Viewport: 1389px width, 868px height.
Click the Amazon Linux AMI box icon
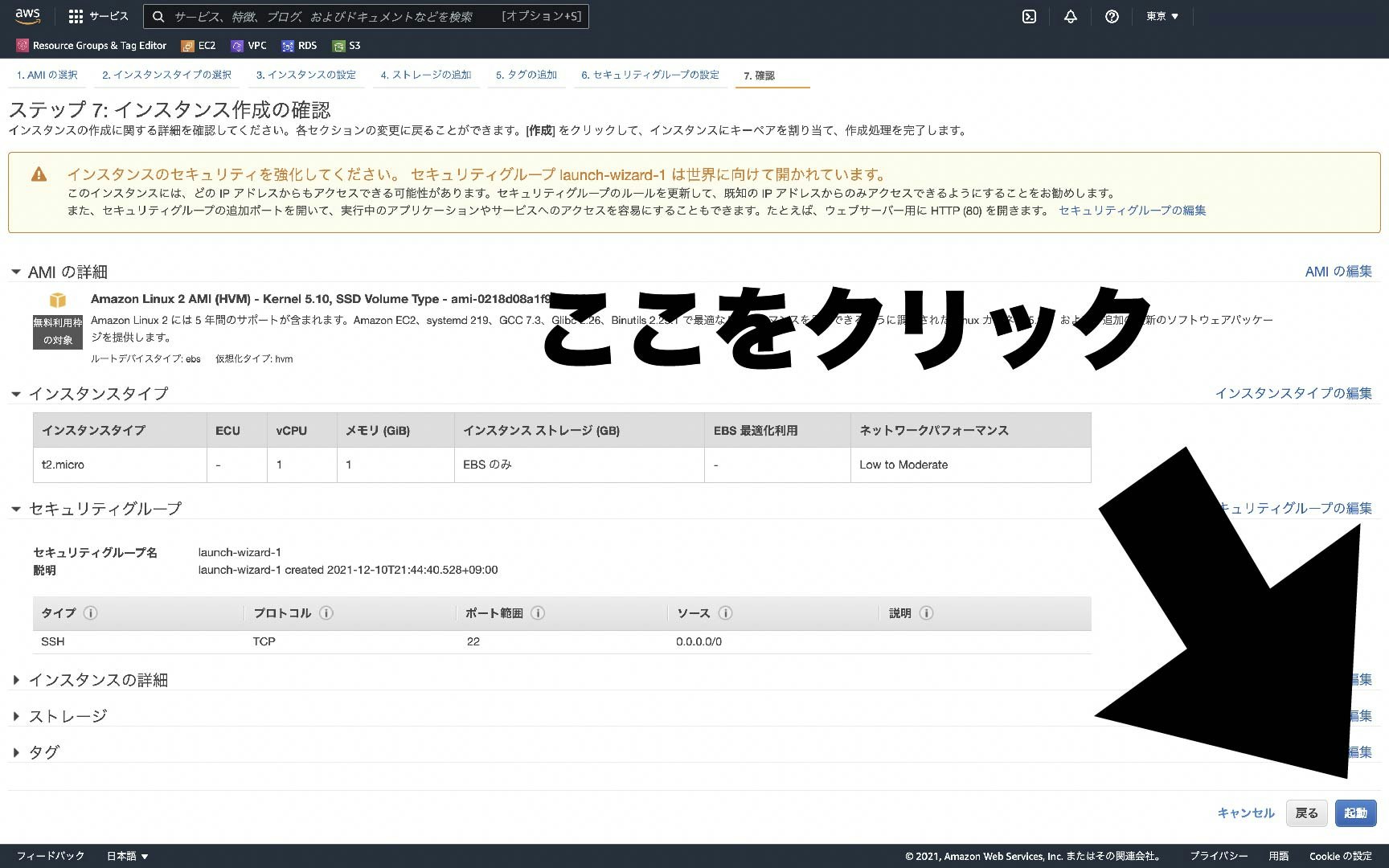58,300
